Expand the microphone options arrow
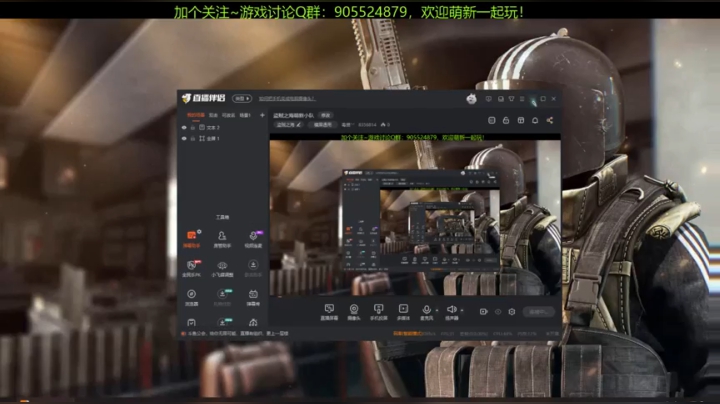Viewport: 720px width, 404px height. [437, 310]
